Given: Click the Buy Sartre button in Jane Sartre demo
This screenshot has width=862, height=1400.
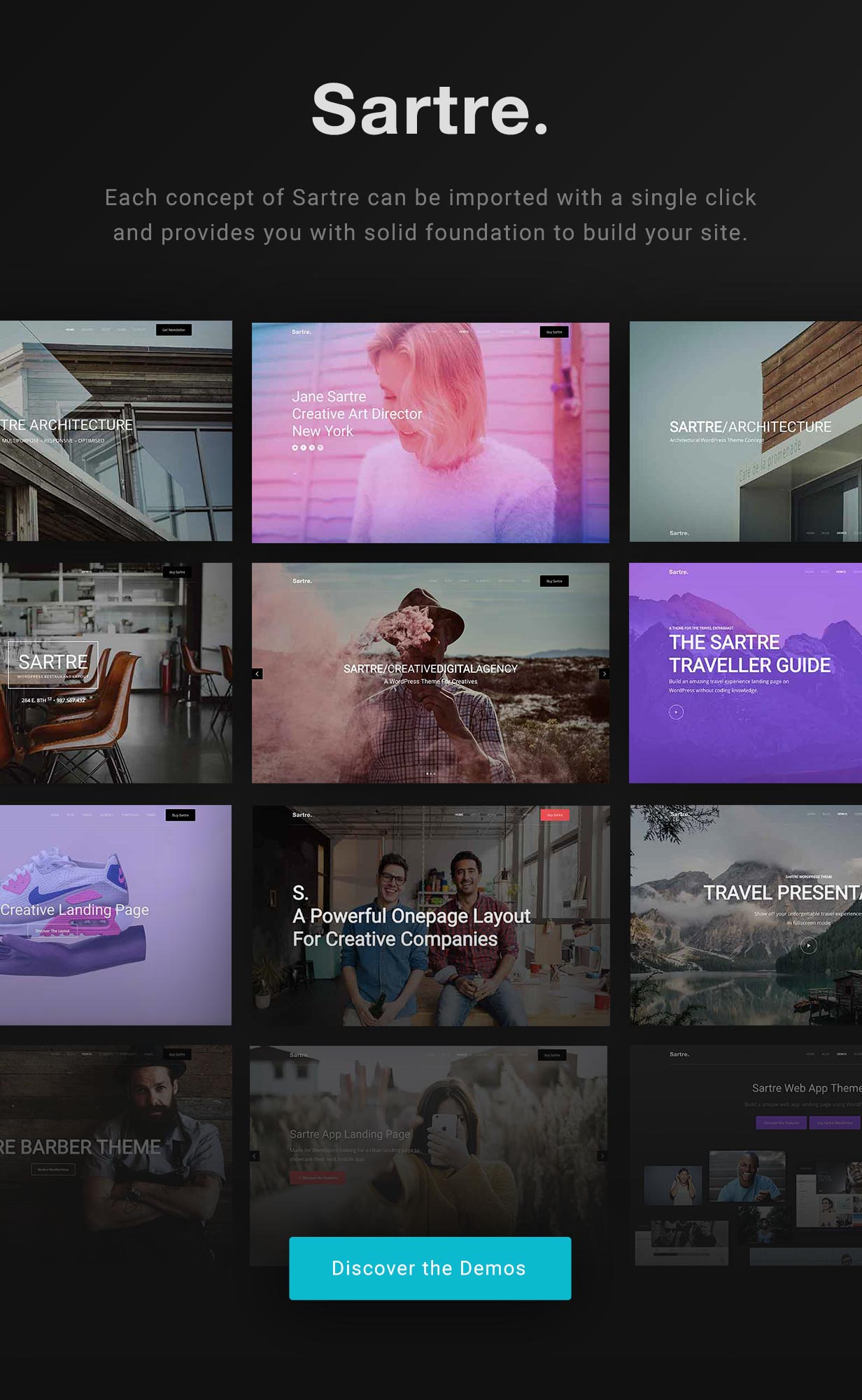Looking at the screenshot, I should tap(554, 332).
